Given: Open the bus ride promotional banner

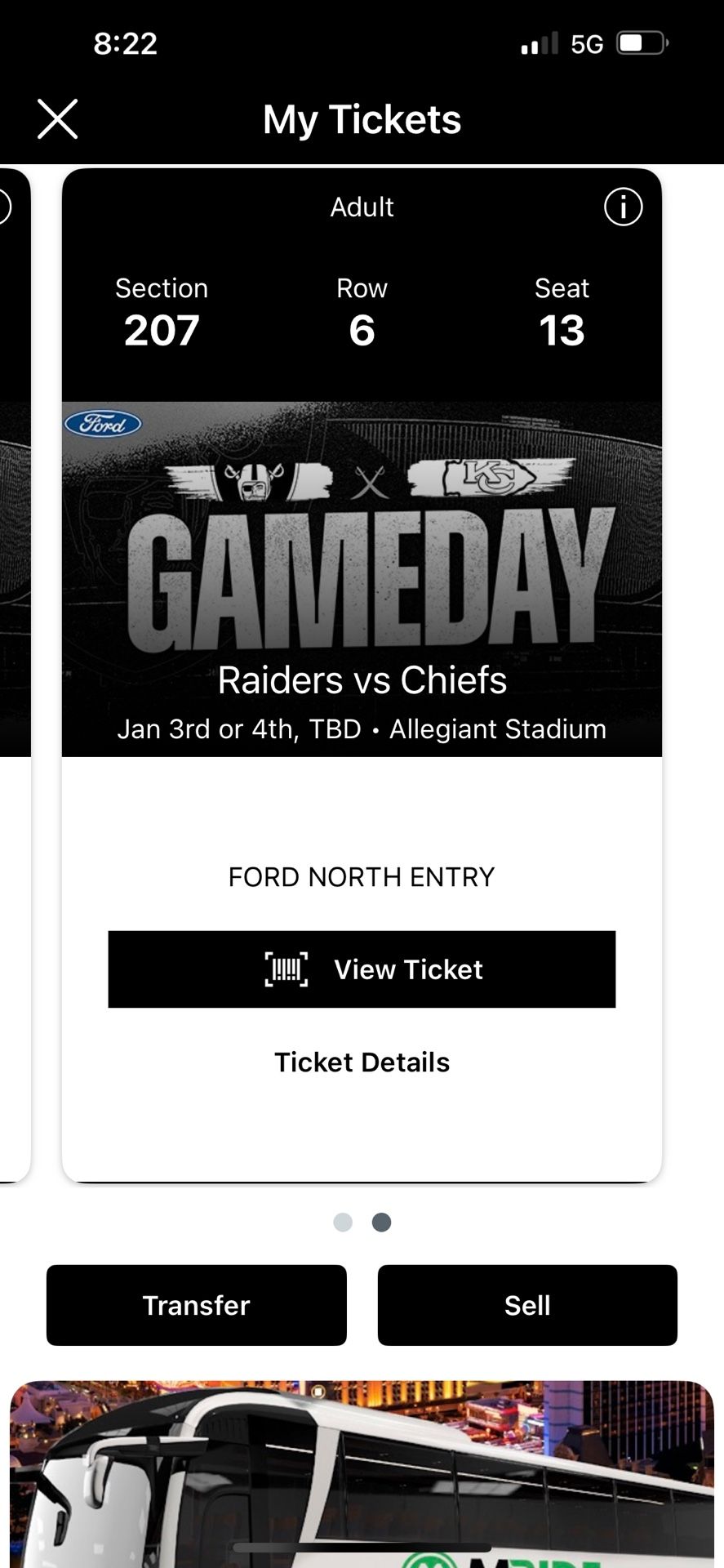Looking at the screenshot, I should (x=362, y=1474).
